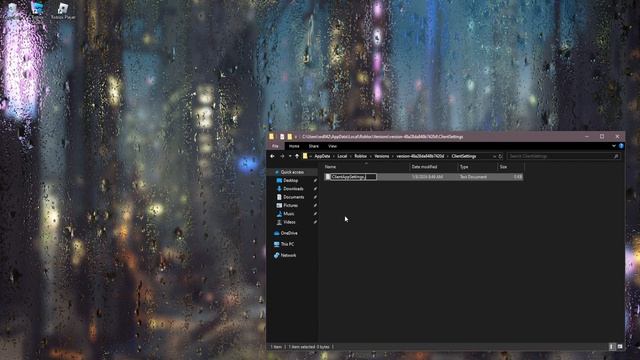Open the Recycle Bin desktop icon
The width and height of the screenshot is (640, 360).
(x=12, y=11)
